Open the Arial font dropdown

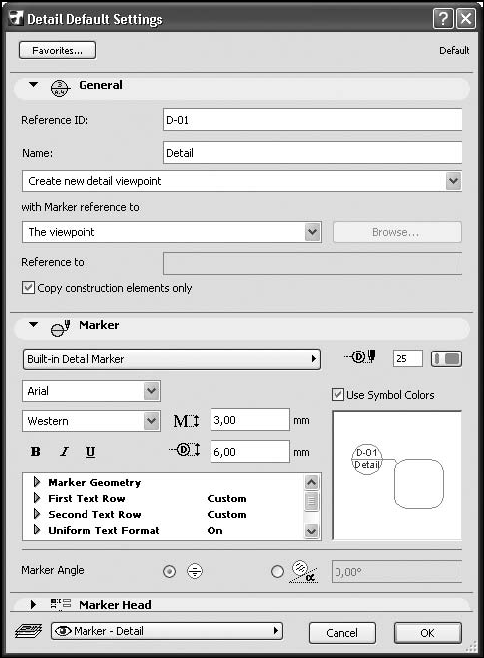[92, 391]
